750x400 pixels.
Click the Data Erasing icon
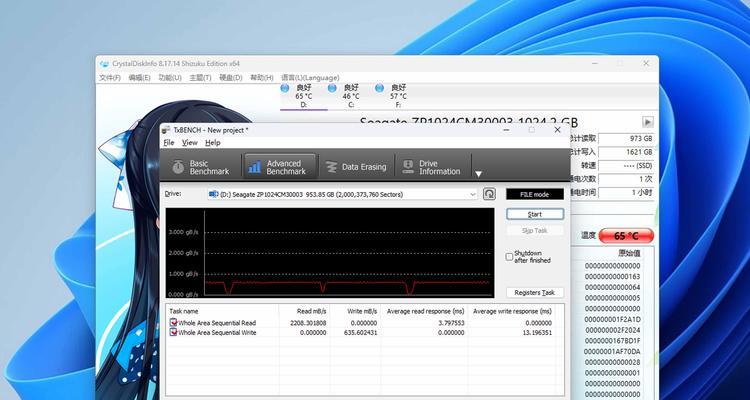(331, 167)
